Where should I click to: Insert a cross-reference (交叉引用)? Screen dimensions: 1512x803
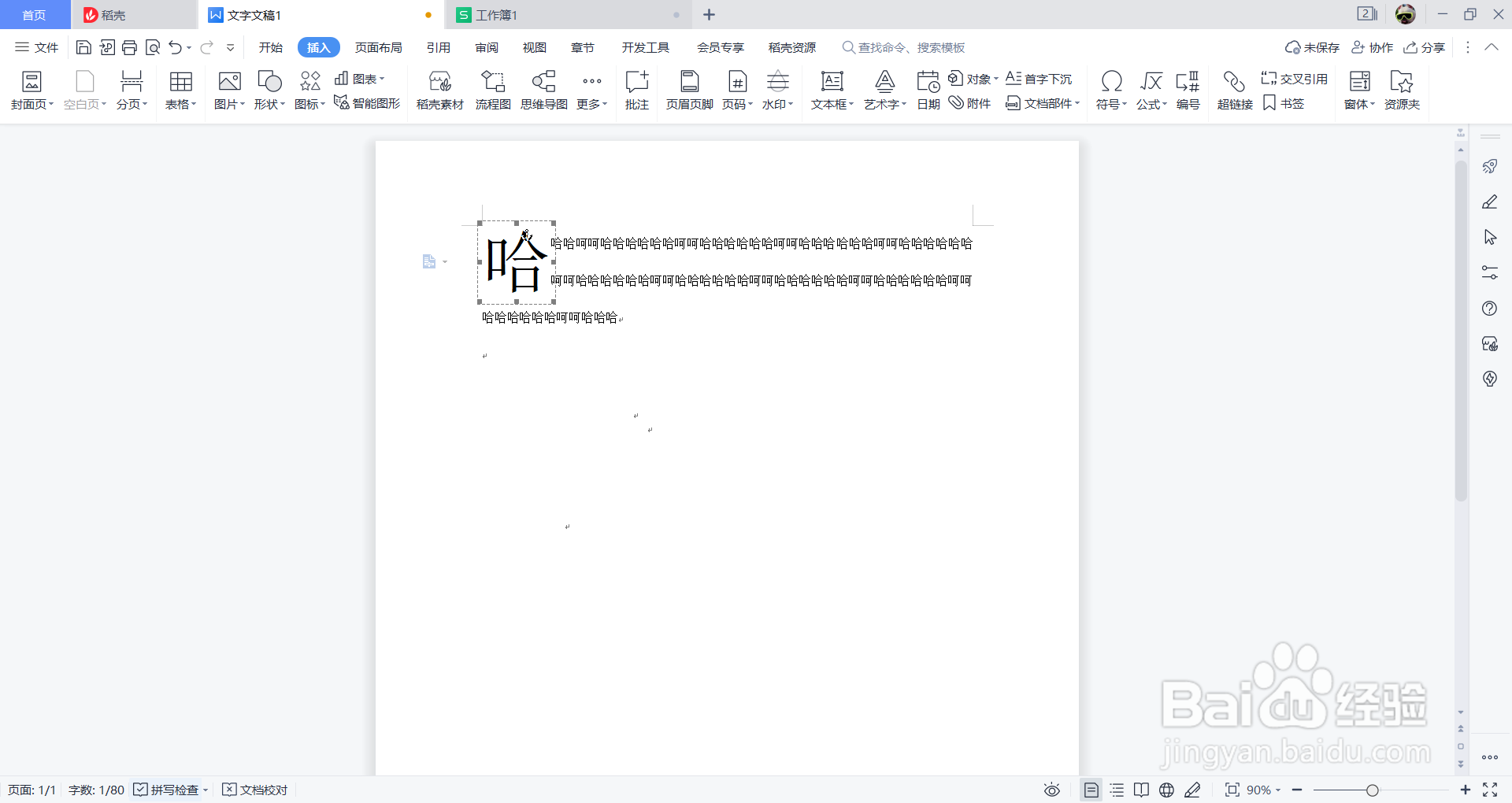[1294, 79]
